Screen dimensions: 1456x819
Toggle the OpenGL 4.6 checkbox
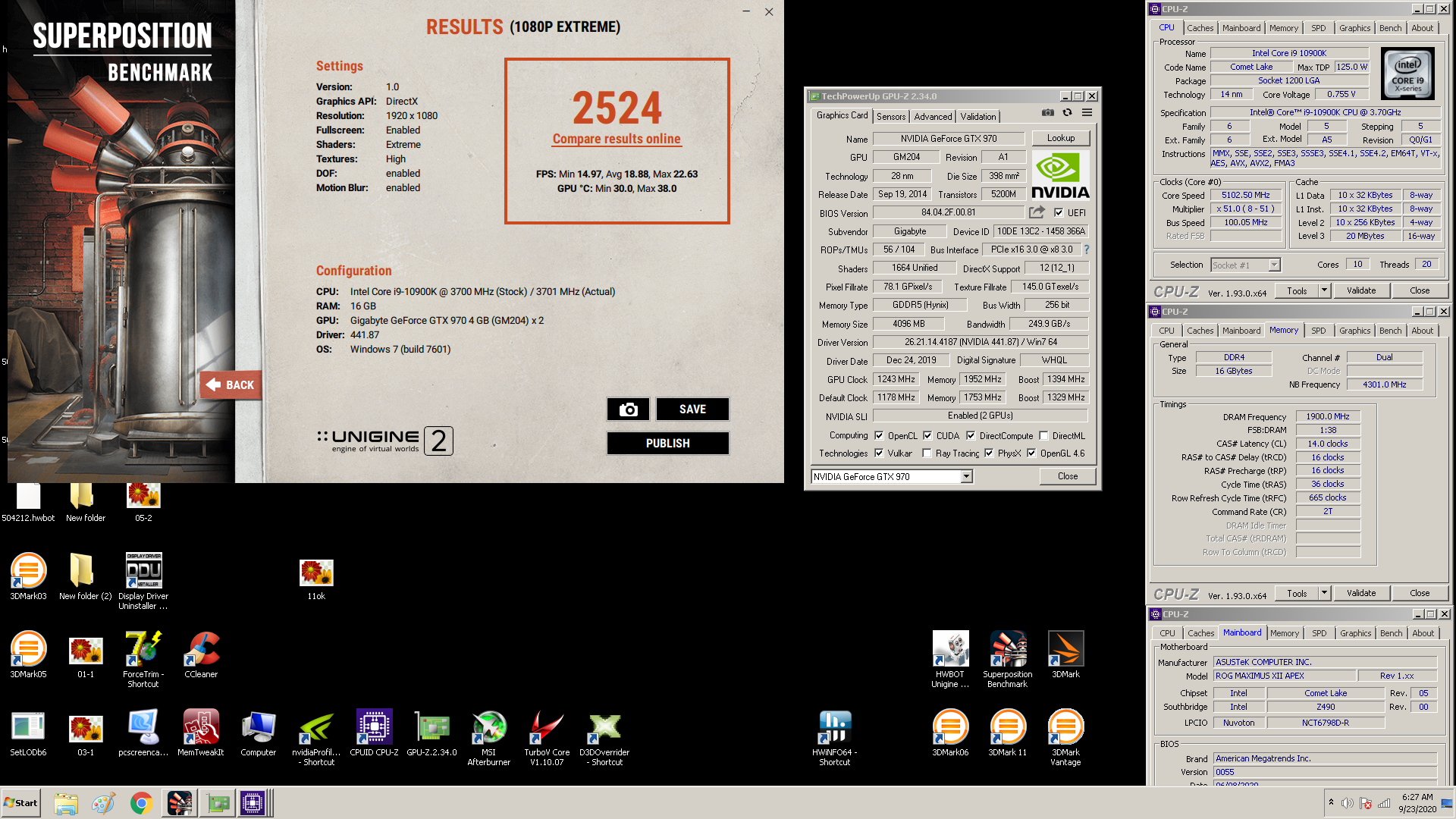pos(1031,453)
